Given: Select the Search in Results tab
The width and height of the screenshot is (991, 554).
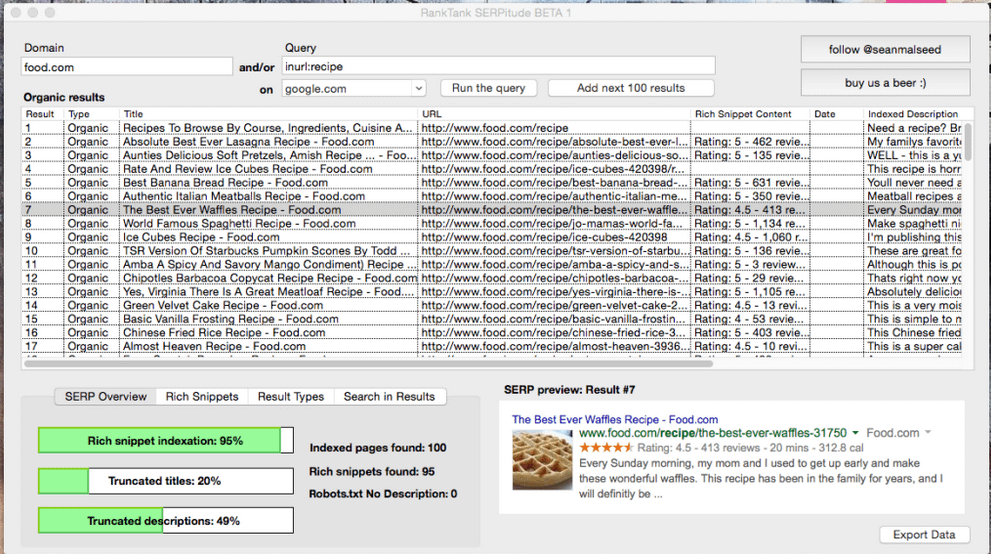Looking at the screenshot, I should pos(389,396).
